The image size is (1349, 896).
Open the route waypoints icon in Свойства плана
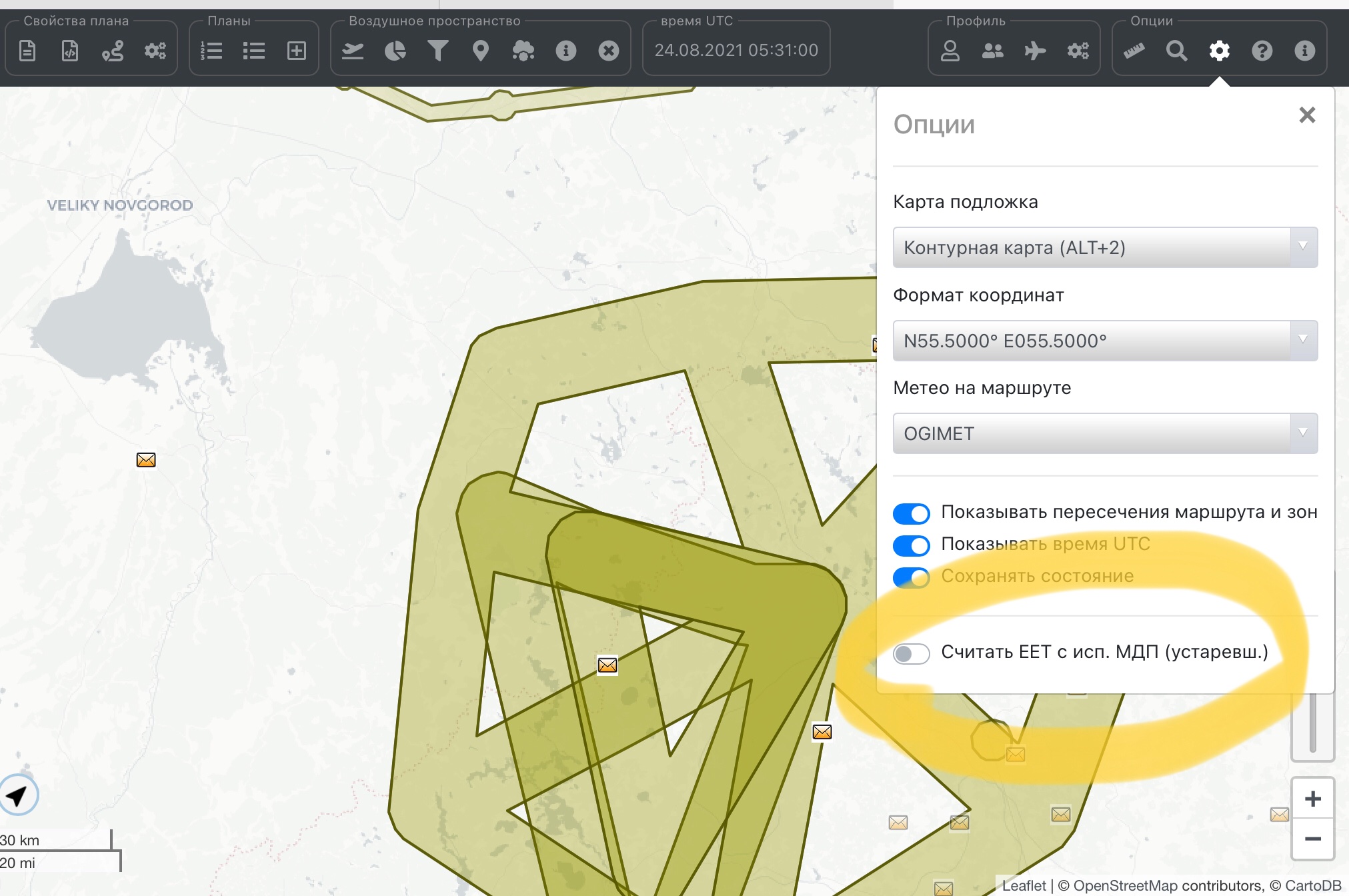[x=113, y=51]
